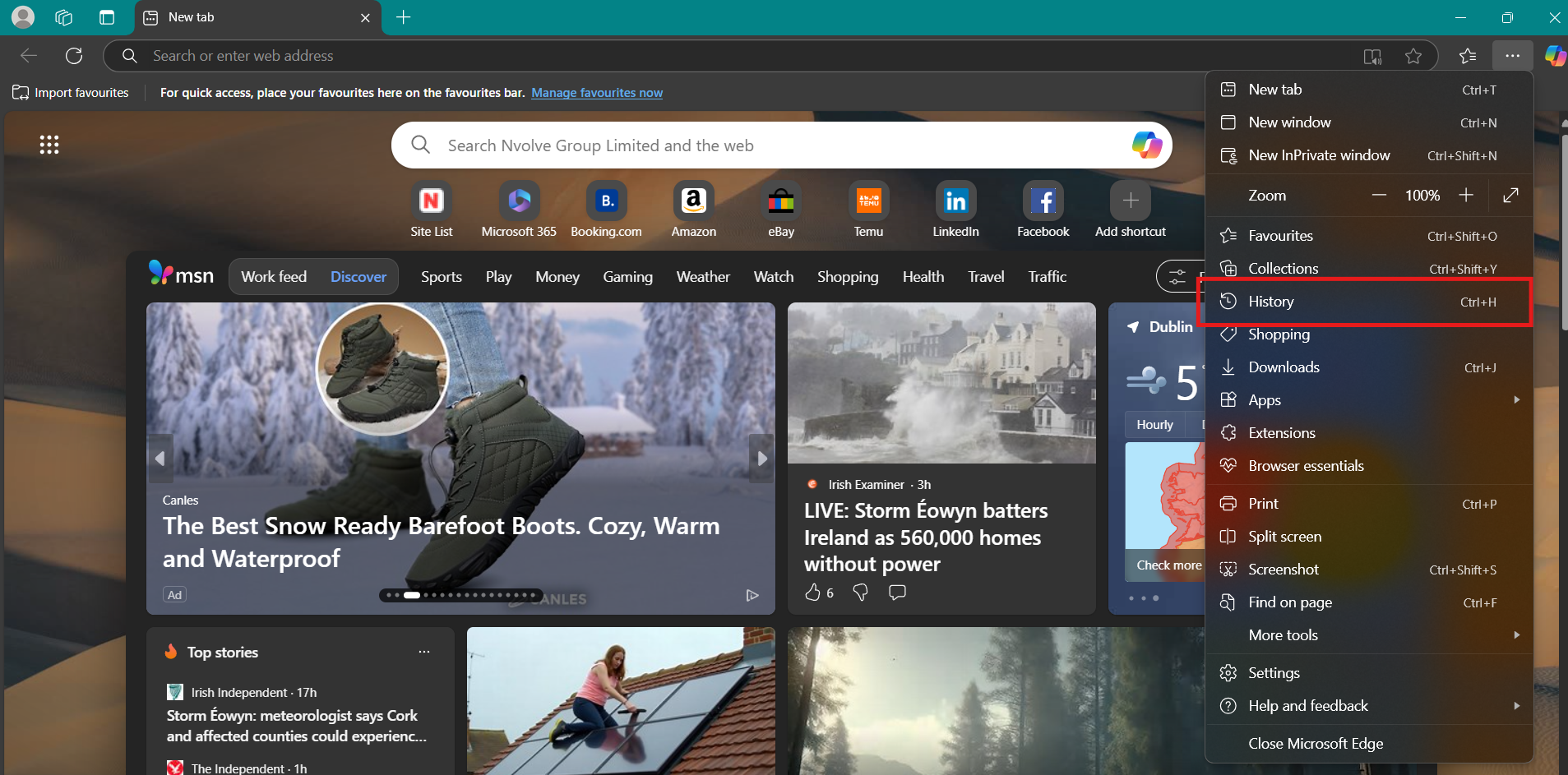Switch to Discover feed

[x=358, y=277]
